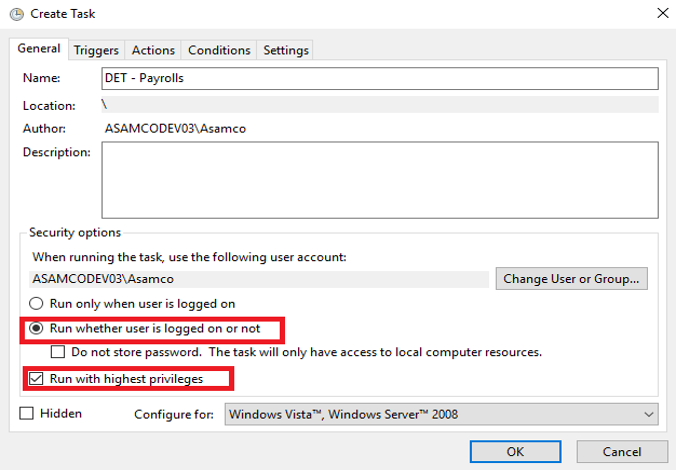Focus the Description text box
This screenshot has width=680, height=471.
pyautogui.click(x=380, y=179)
